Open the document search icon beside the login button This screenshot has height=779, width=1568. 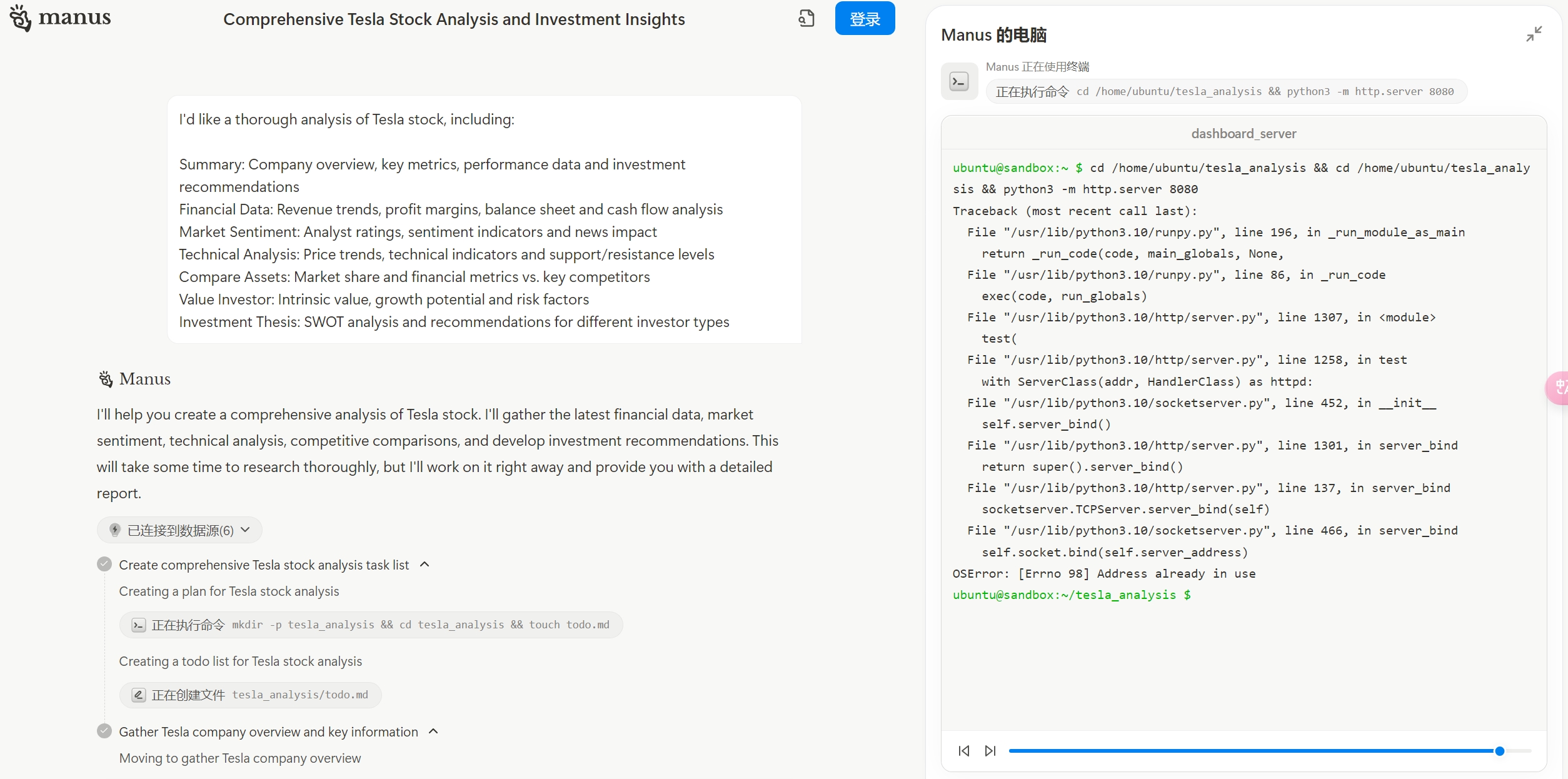pos(807,18)
